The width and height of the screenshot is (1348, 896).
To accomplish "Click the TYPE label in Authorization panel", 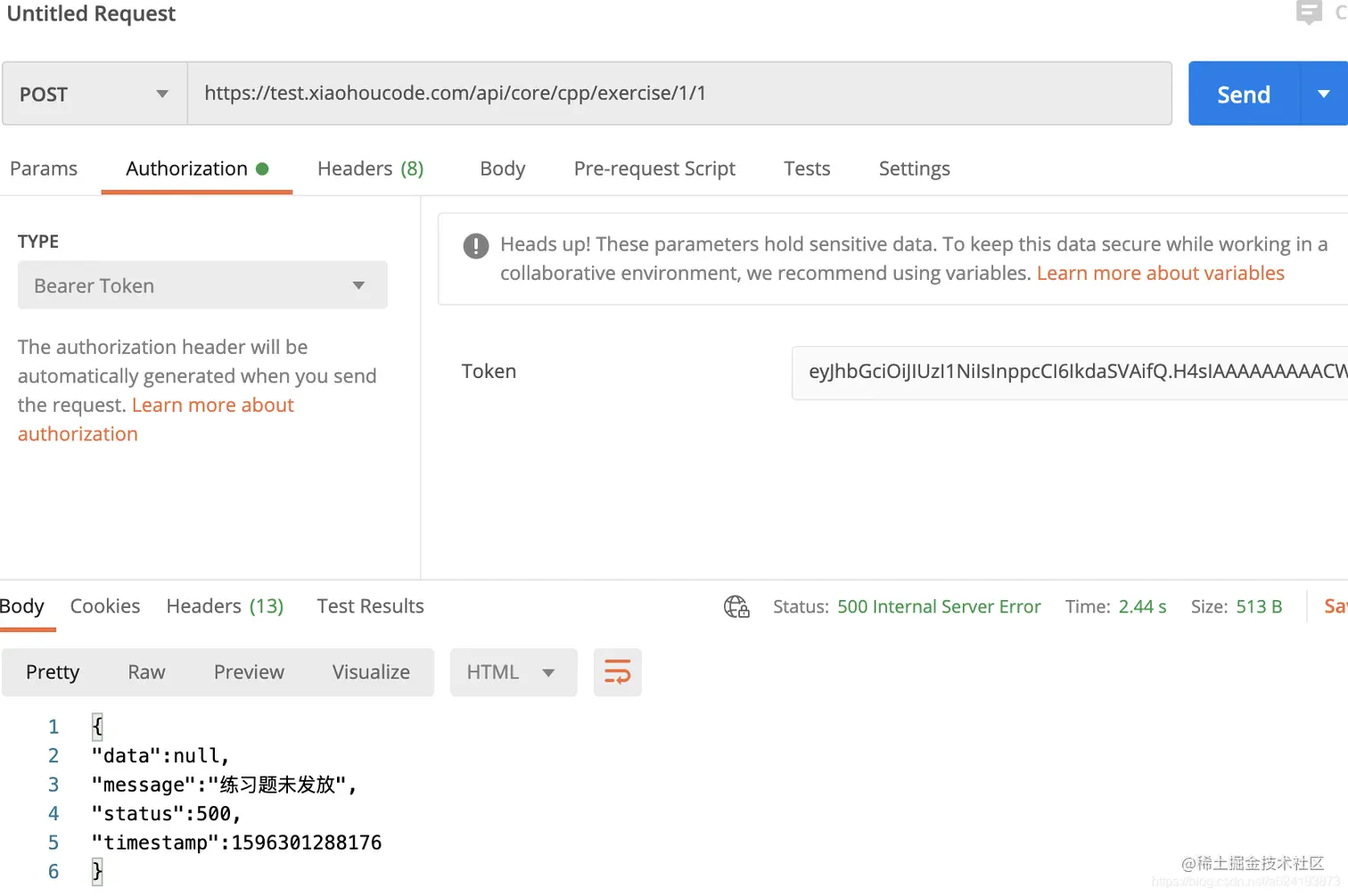I will pyautogui.click(x=38, y=242).
